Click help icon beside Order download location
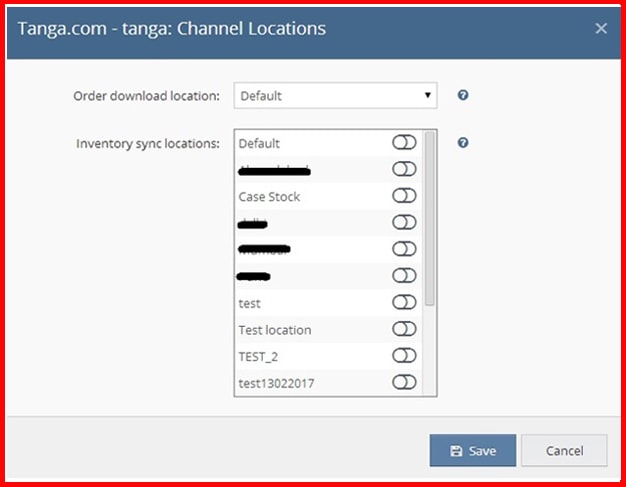Screen dimensions: 626x487 (463, 95)
